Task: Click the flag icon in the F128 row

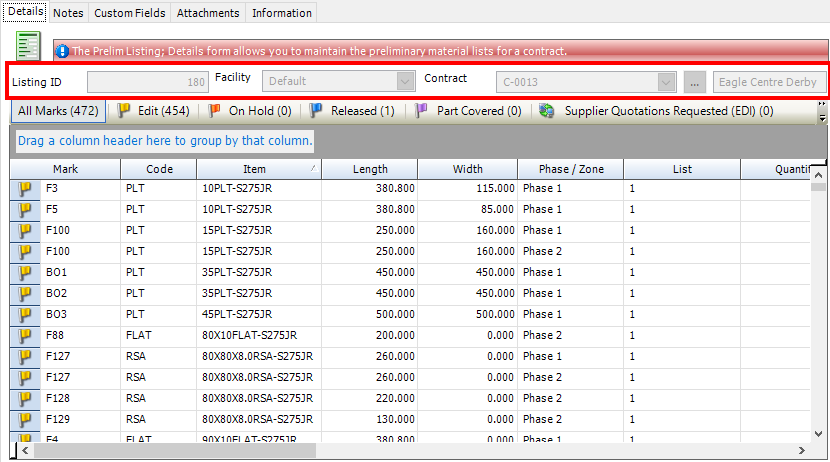Action: click(25, 399)
